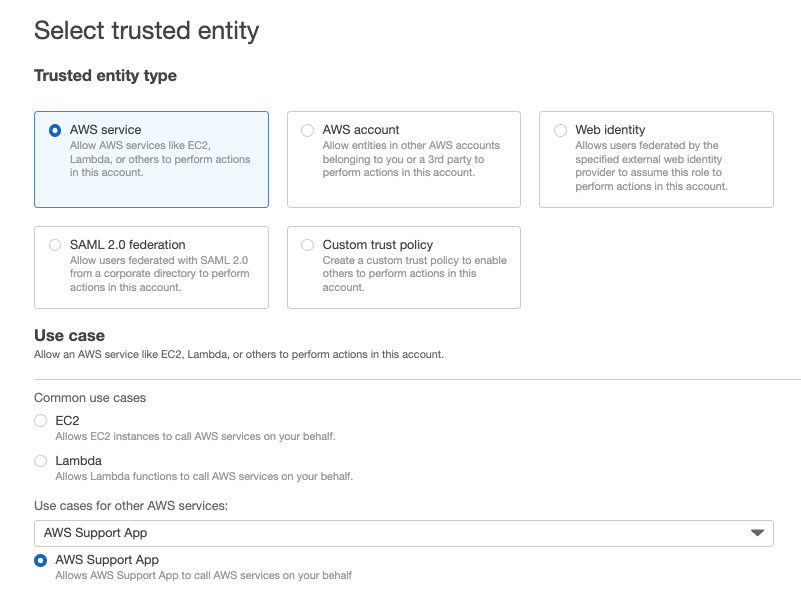Image resolution: width=801 pixels, height=610 pixels.
Task: Select the AWS service radio button
Action: coord(55,130)
